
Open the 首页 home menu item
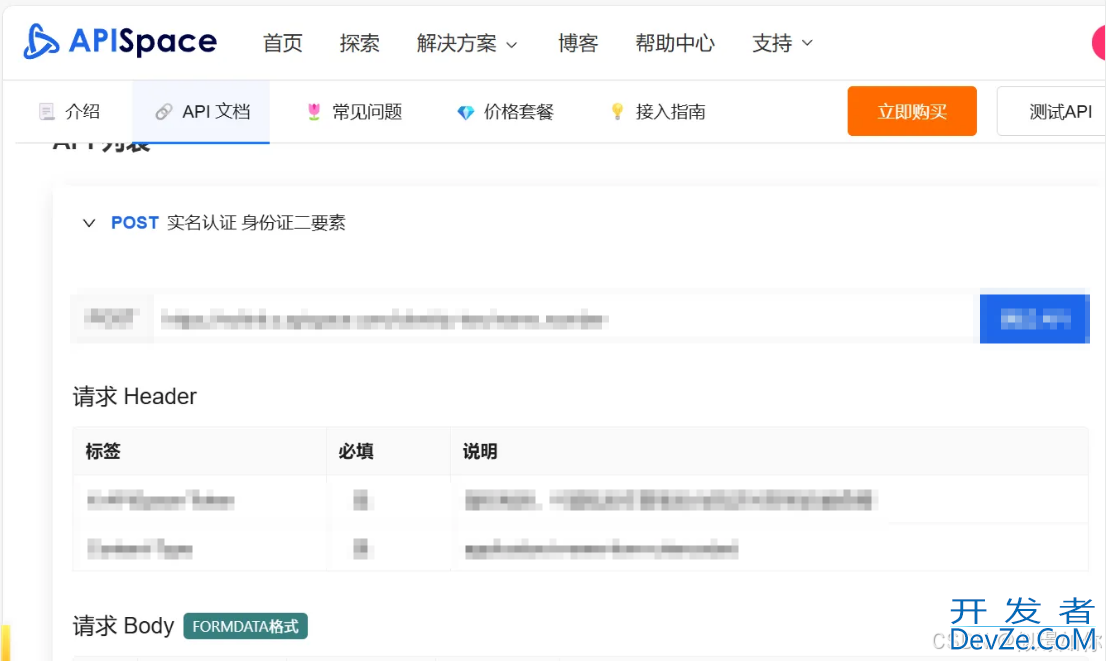point(283,43)
